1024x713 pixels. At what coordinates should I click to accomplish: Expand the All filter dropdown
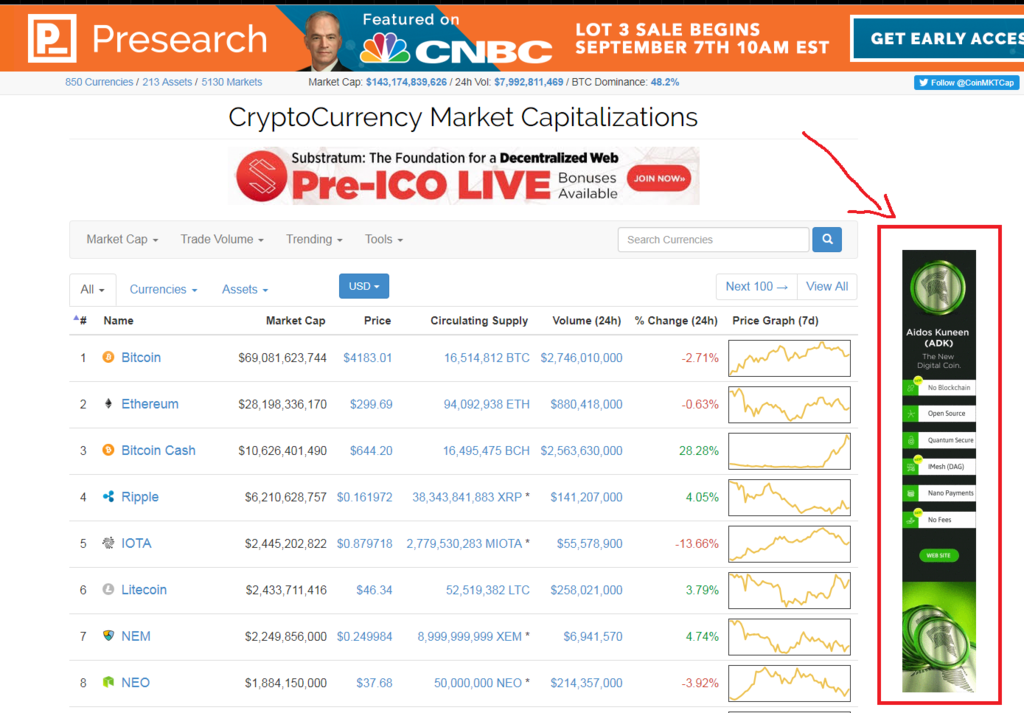[93, 289]
